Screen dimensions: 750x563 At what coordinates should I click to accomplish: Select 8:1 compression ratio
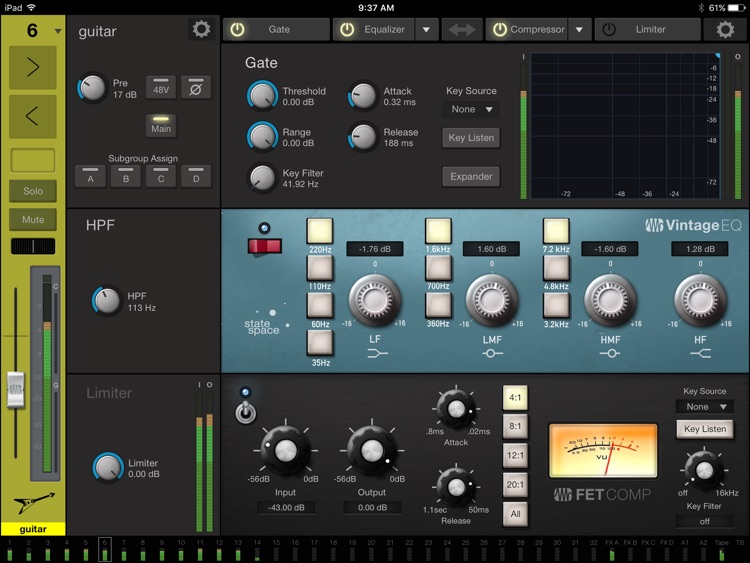coord(515,426)
